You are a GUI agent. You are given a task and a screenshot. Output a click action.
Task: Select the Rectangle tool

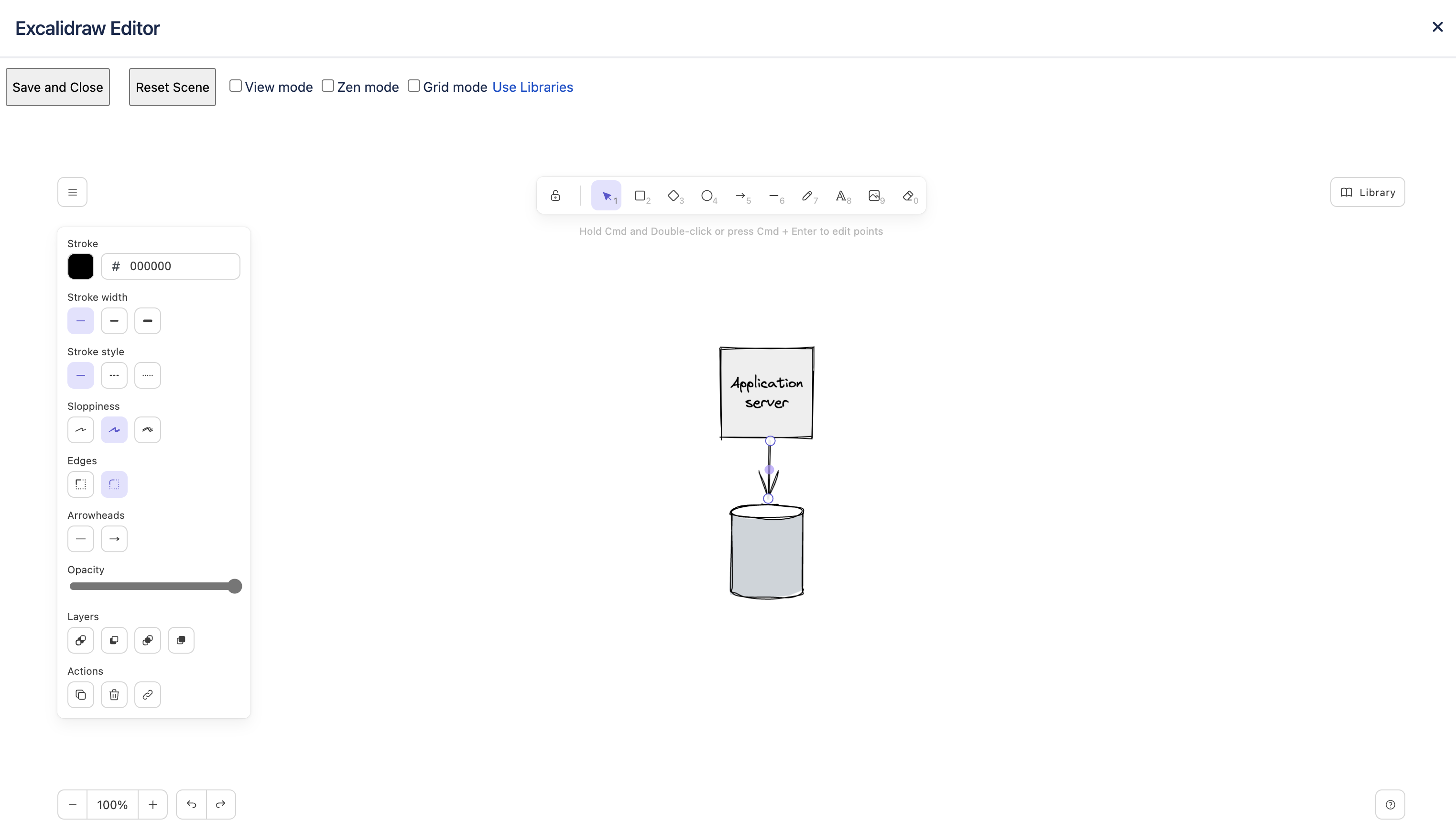tap(641, 196)
